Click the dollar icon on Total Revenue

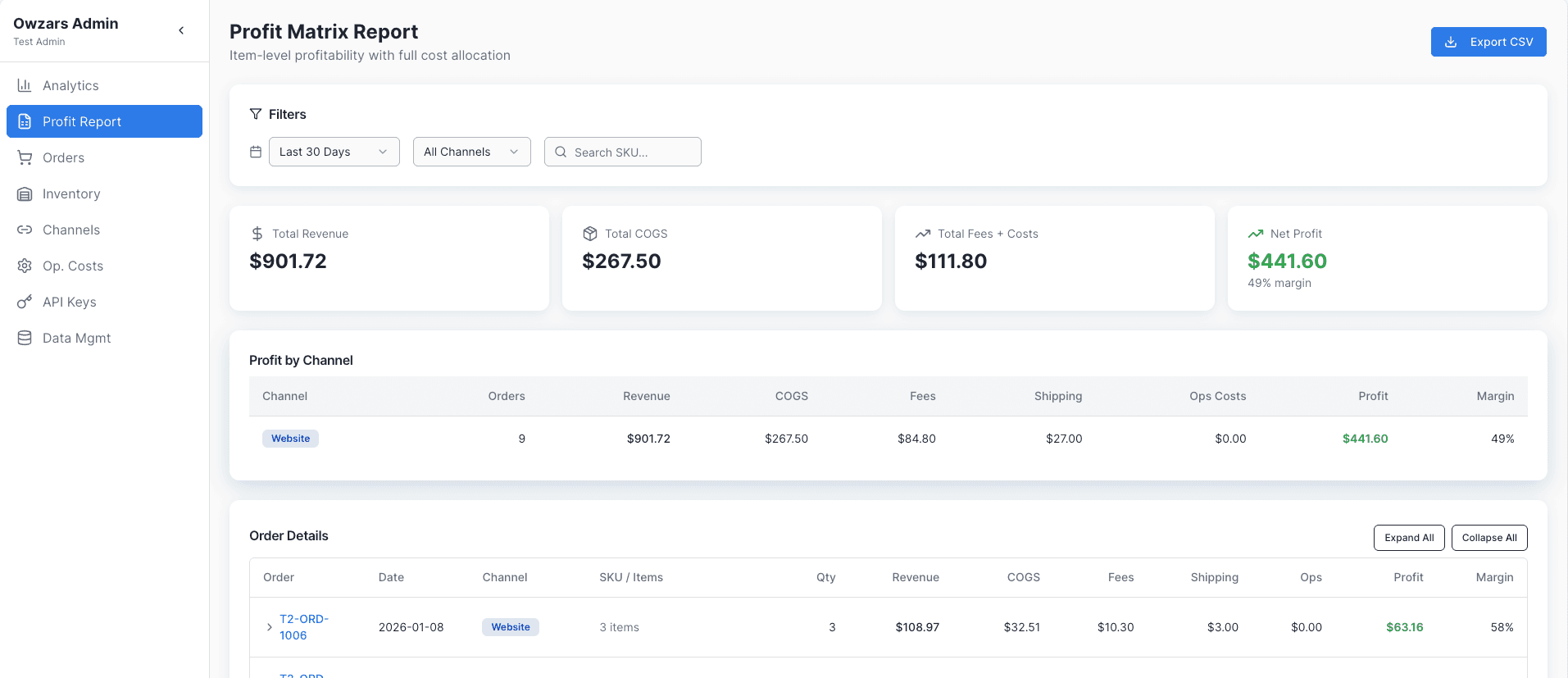pos(257,234)
